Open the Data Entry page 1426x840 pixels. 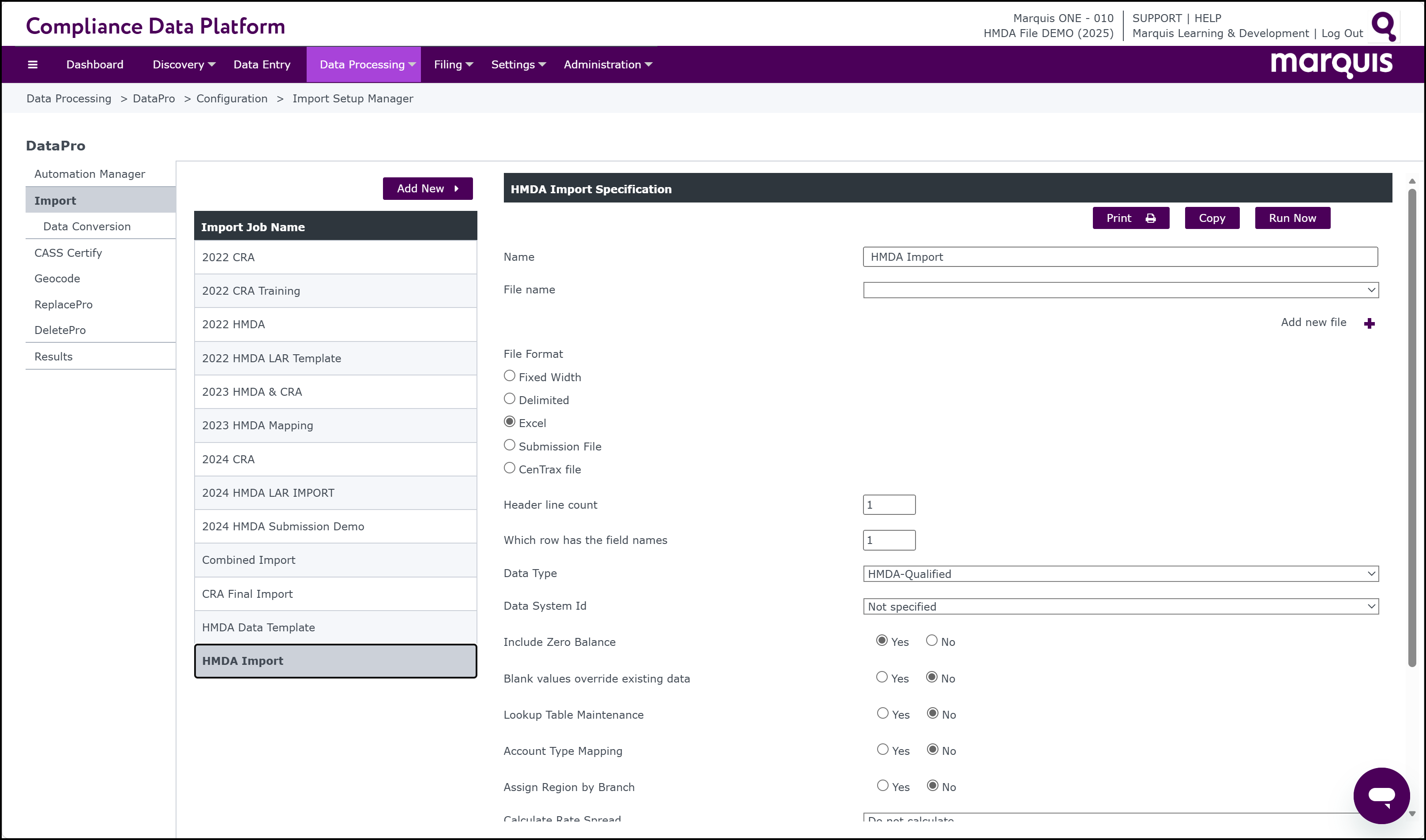(x=262, y=64)
